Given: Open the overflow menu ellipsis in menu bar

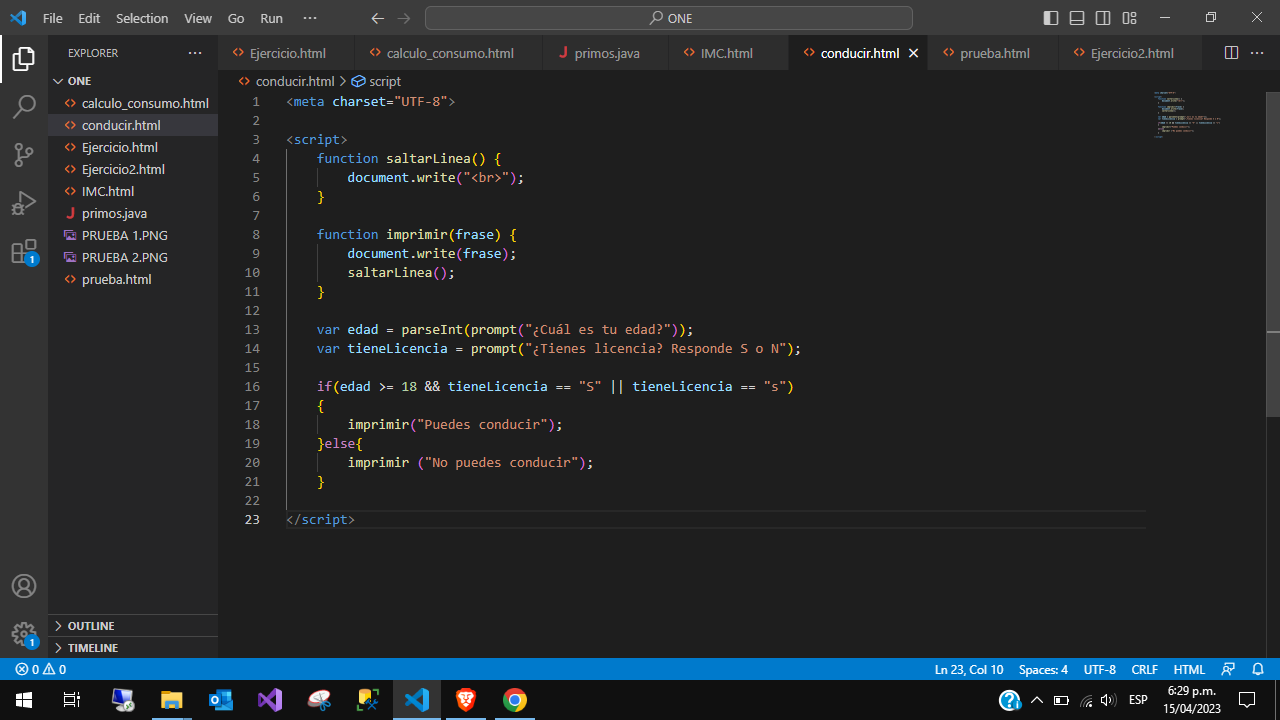Looking at the screenshot, I should click(309, 18).
